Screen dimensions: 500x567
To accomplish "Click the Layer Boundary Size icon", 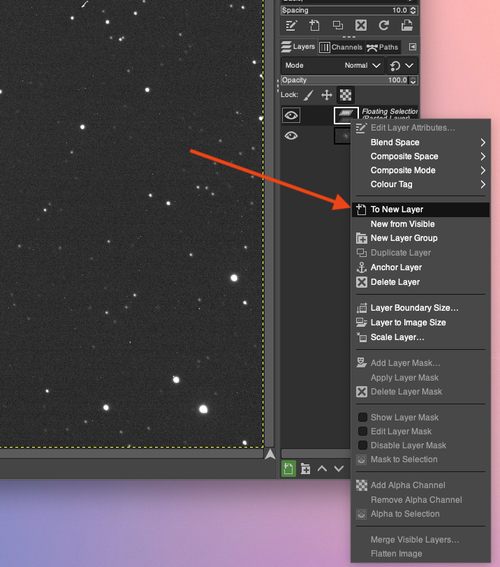I will click(x=362, y=308).
